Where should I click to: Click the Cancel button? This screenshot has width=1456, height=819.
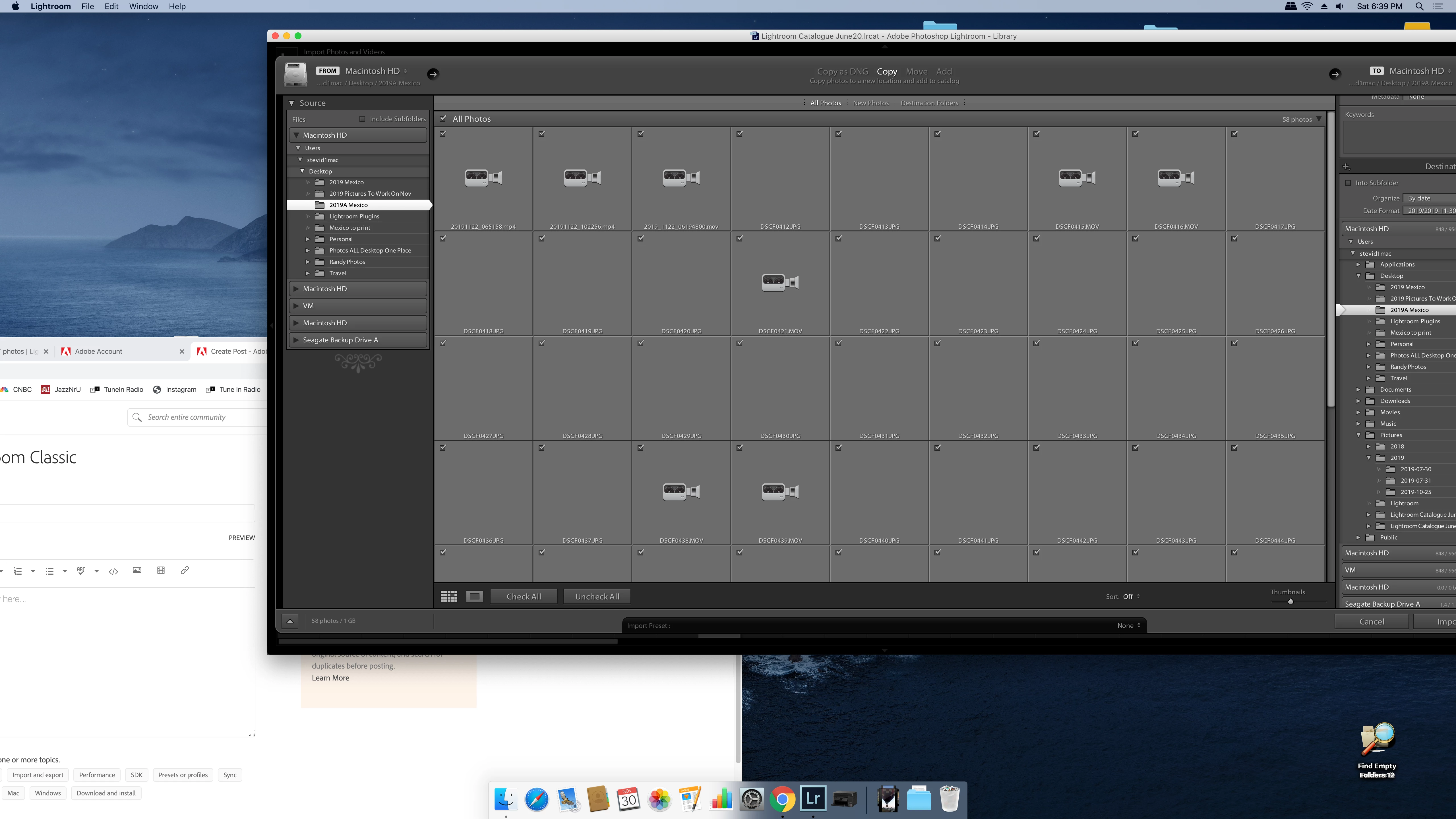[x=1371, y=621]
